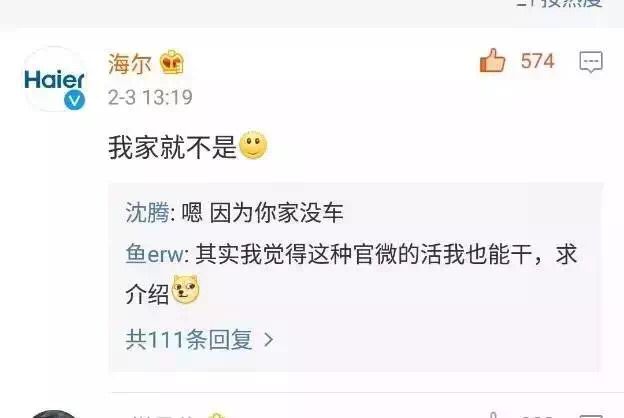The width and height of the screenshot is (624, 418).
Task: Open the Haier logo avatar
Action: [55, 79]
